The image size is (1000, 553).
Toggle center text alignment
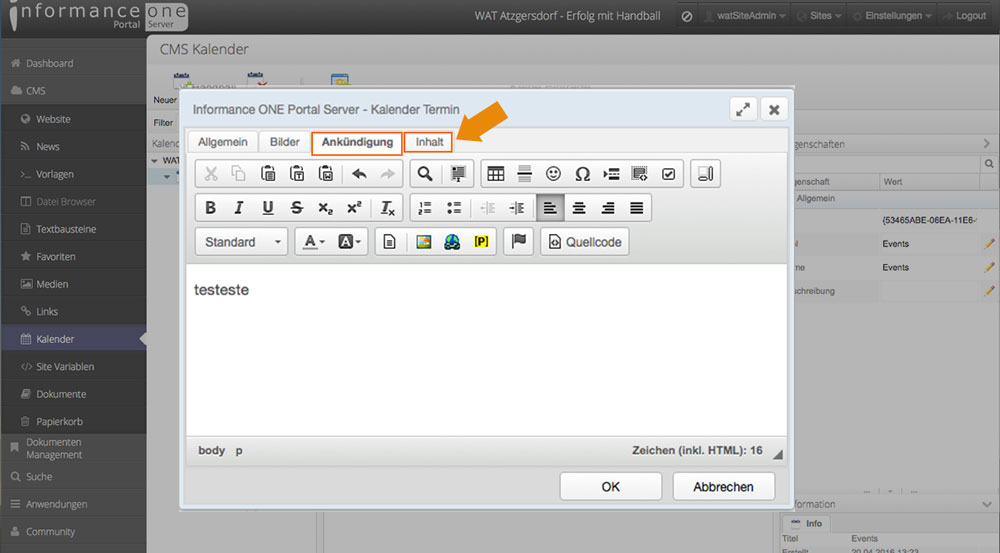pos(579,208)
